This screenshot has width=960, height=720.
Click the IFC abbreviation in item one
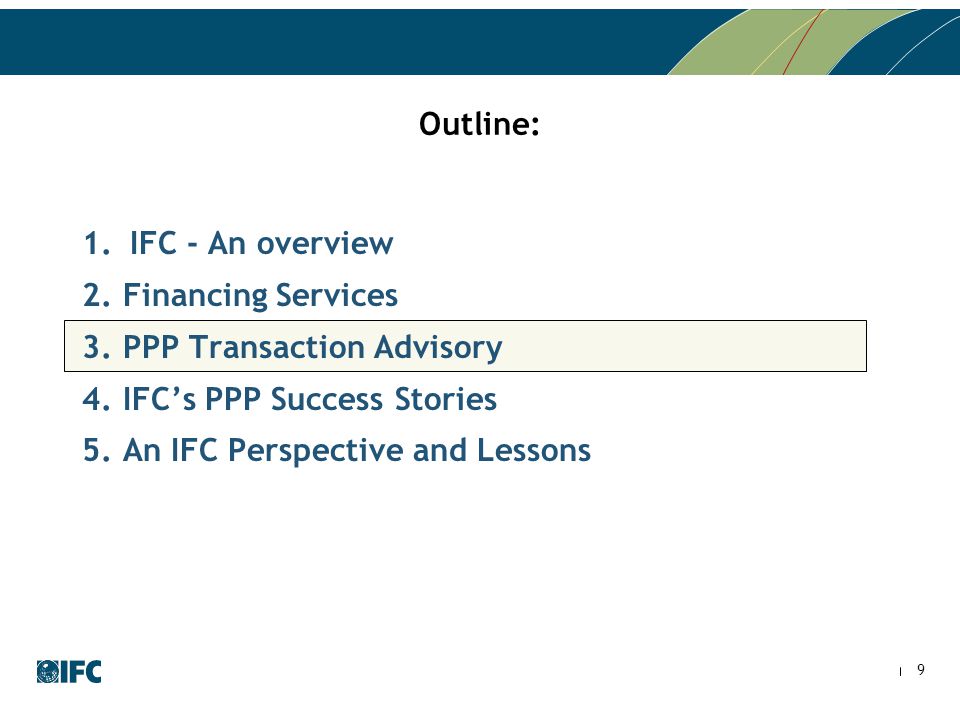(153, 243)
